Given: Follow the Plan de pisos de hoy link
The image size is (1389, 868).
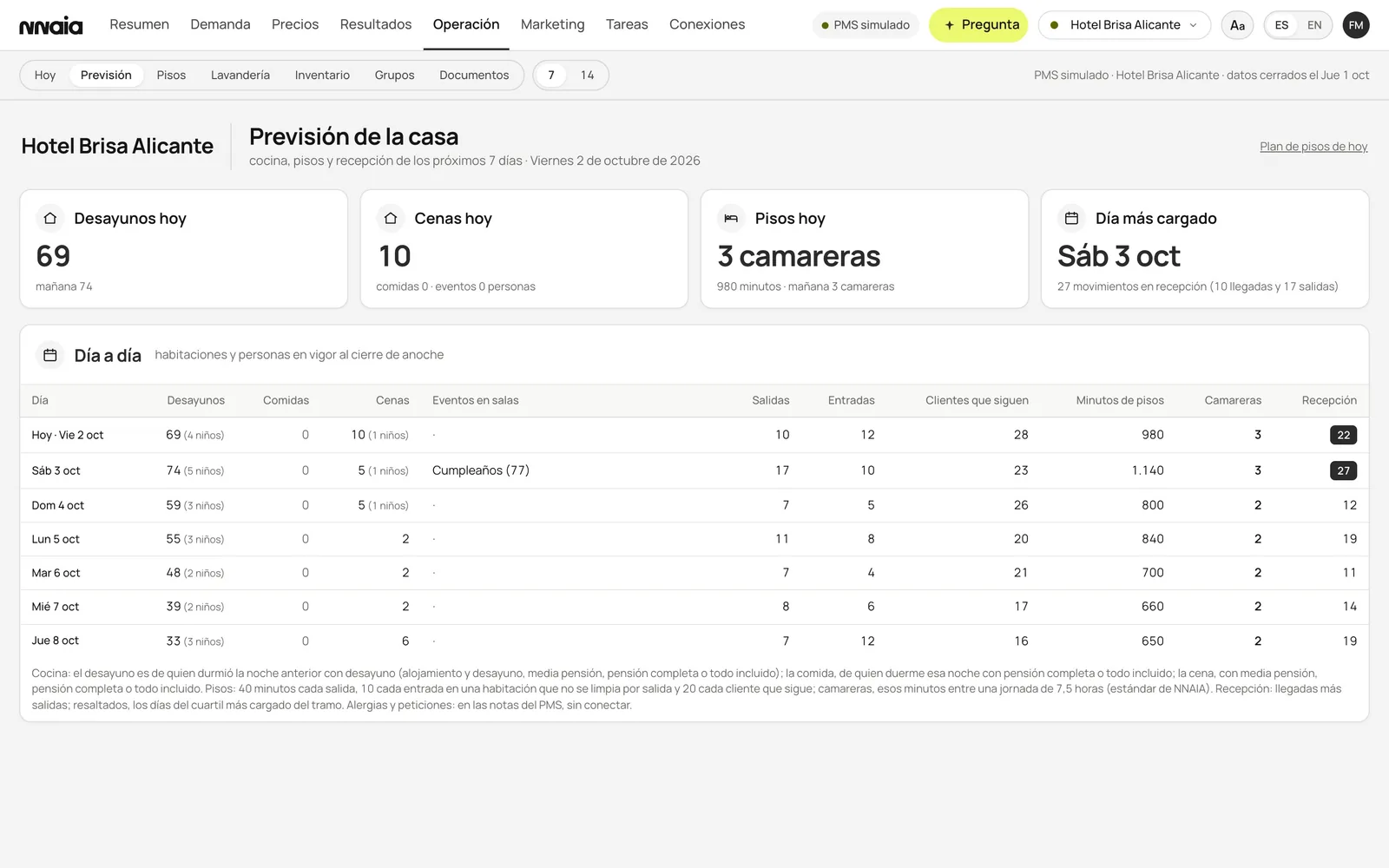Looking at the screenshot, I should coord(1313,147).
